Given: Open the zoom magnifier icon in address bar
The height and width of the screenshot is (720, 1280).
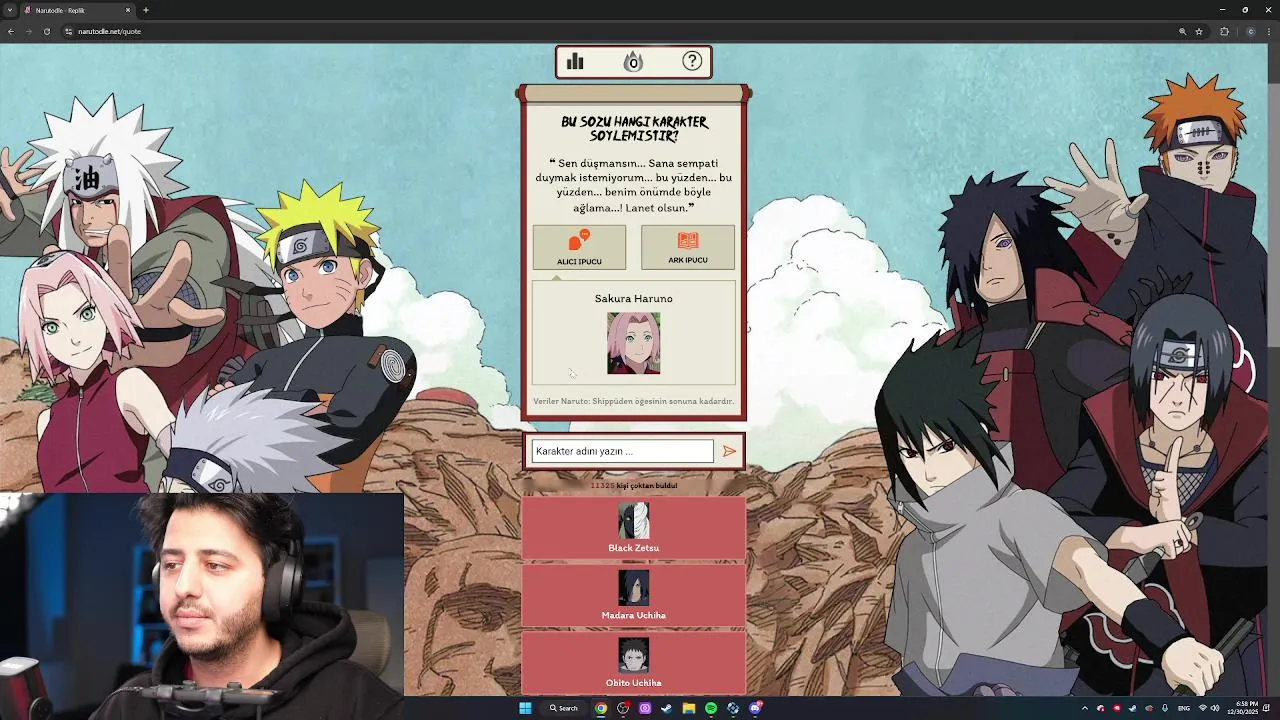Looking at the screenshot, I should pyautogui.click(x=1182, y=31).
